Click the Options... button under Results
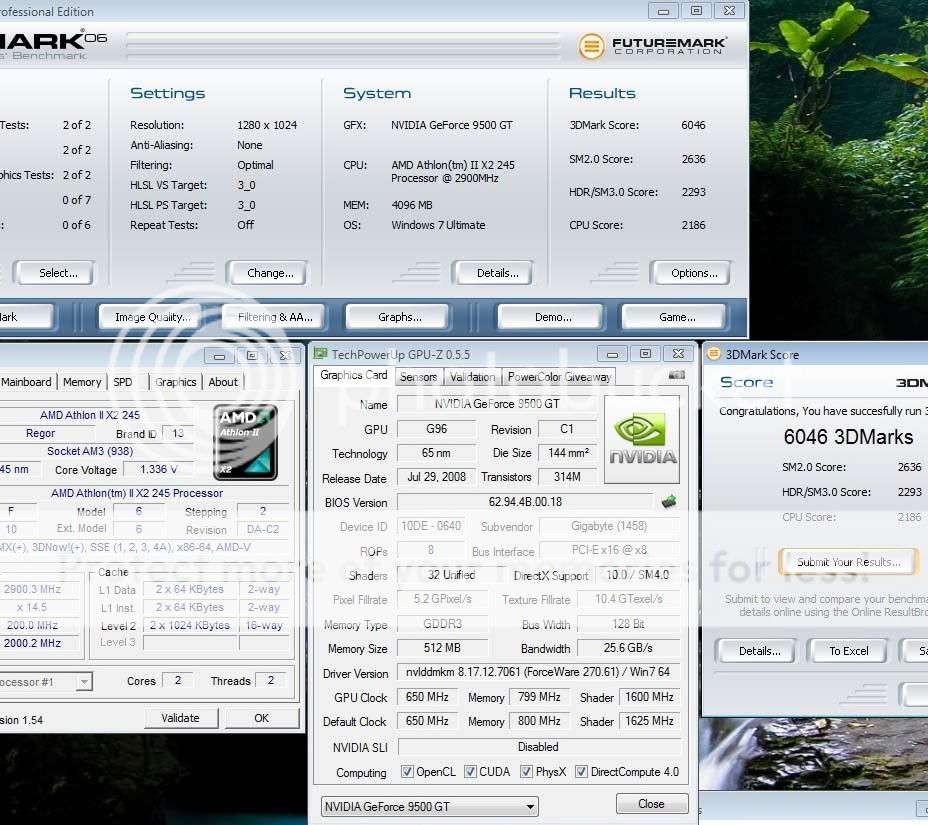 [691, 273]
